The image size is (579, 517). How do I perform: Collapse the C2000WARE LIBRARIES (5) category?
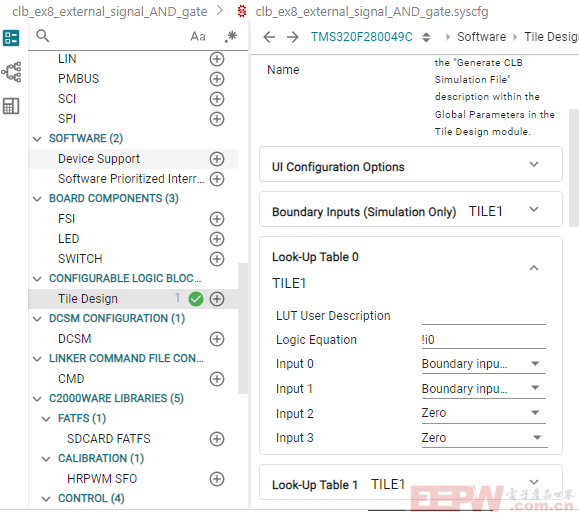pos(37,399)
